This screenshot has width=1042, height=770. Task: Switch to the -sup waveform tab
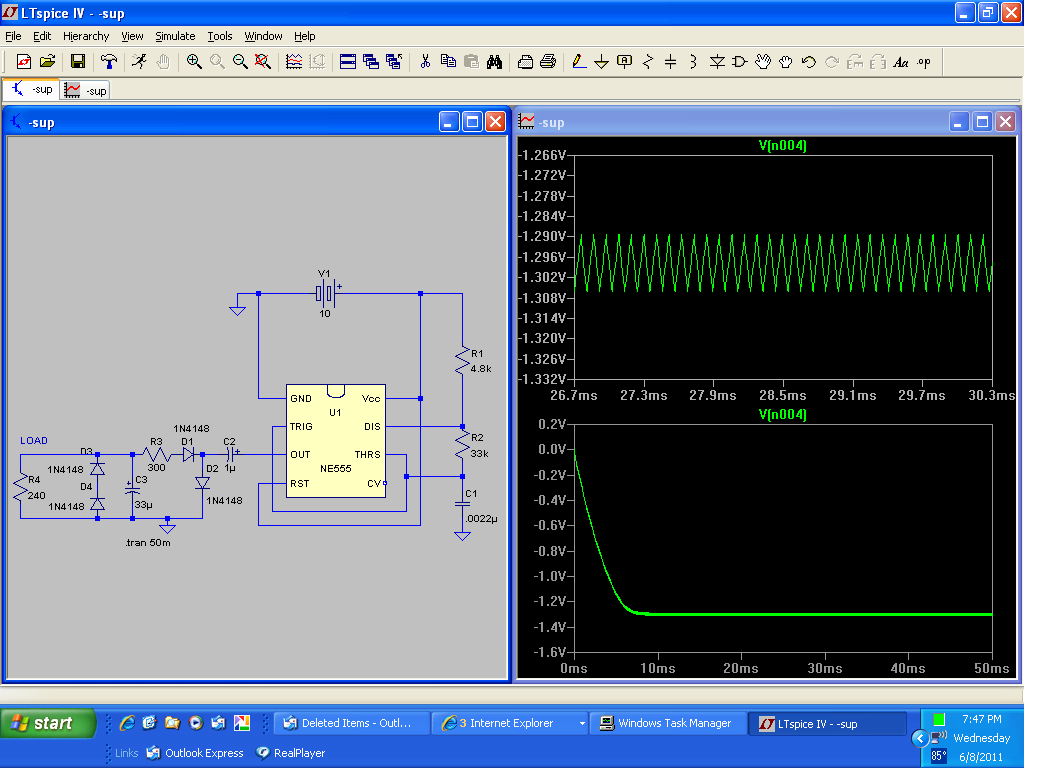(86, 90)
